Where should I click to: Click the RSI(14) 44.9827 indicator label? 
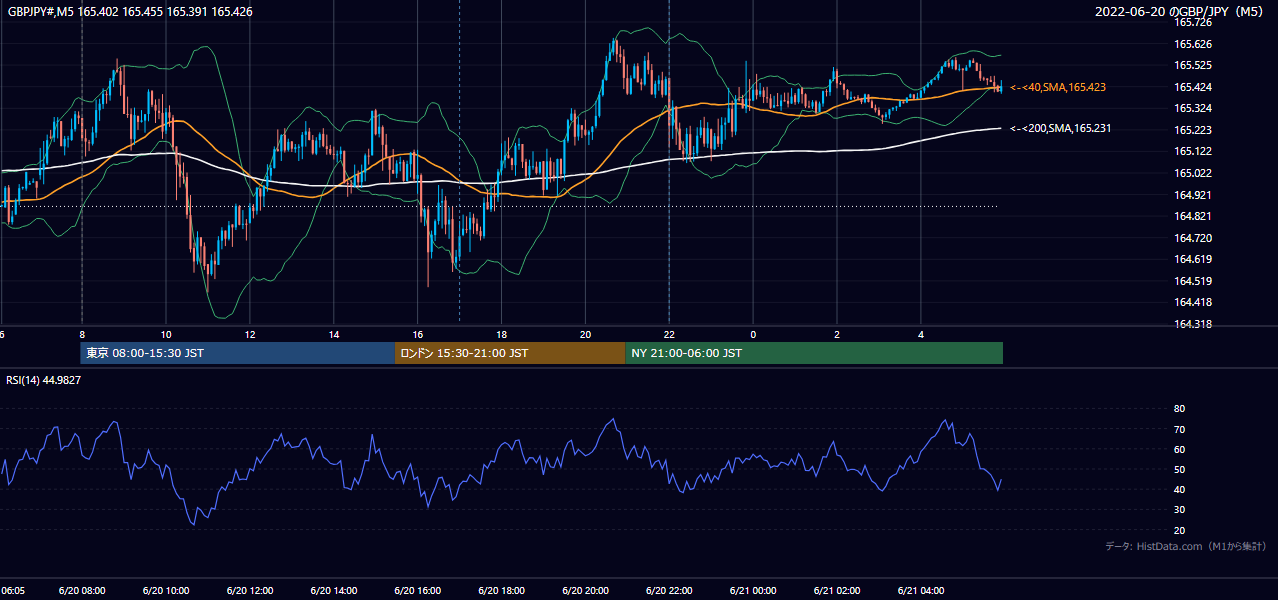pos(44,380)
